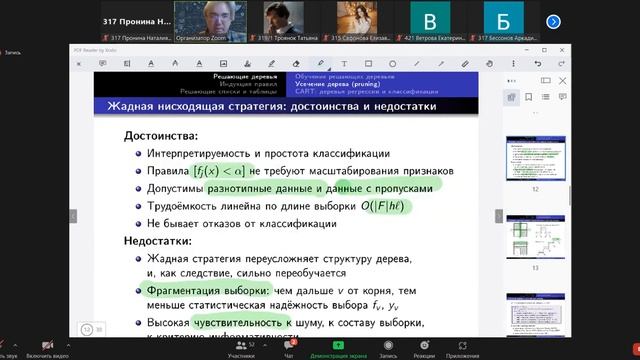Image resolution: width=640 pixels, height=360 pixels.
Task: Select the free text T tool
Action: point(344,64)
